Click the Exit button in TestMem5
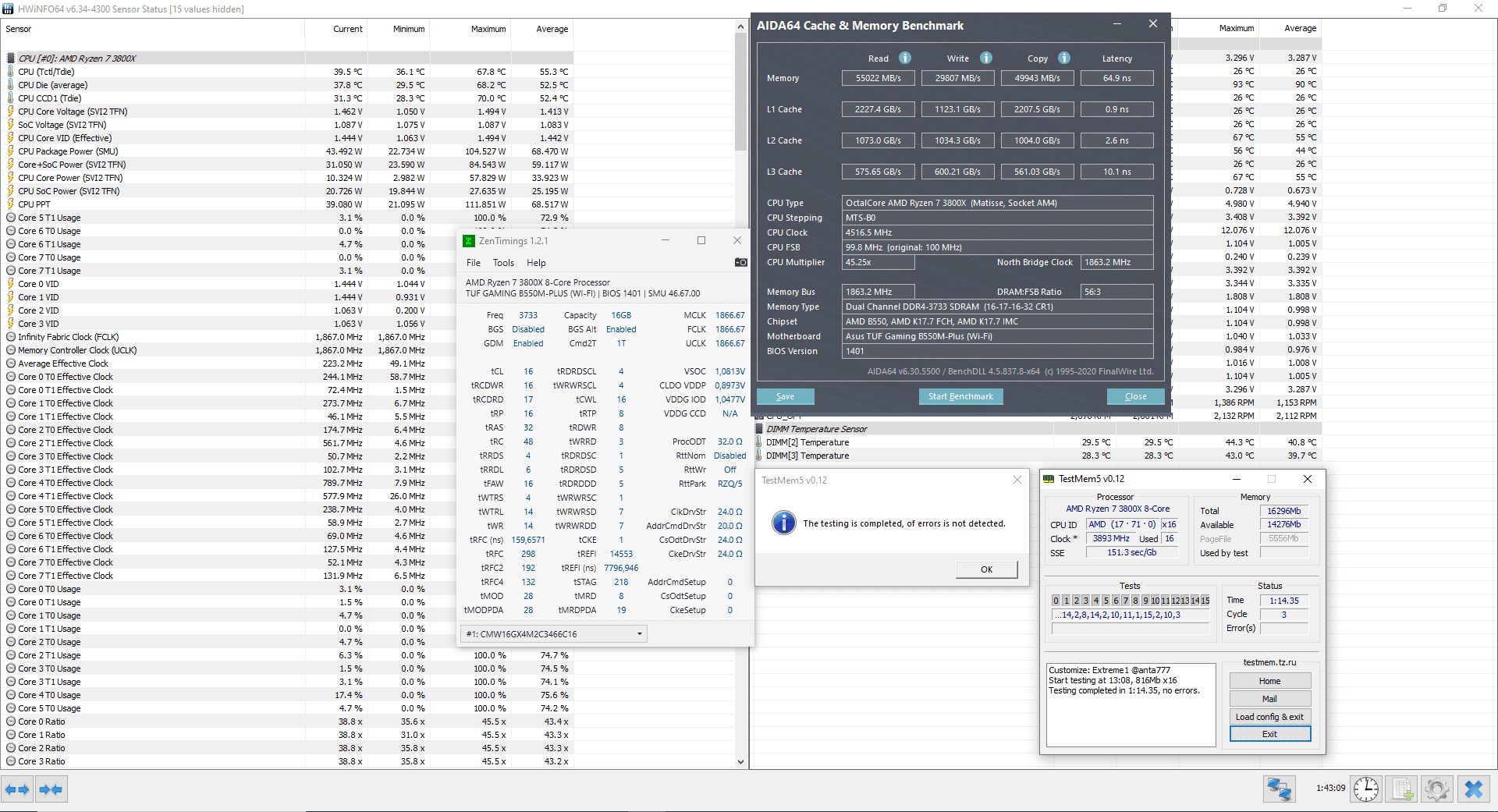The image size is (1498, 812). click(x=1270, y=734)
